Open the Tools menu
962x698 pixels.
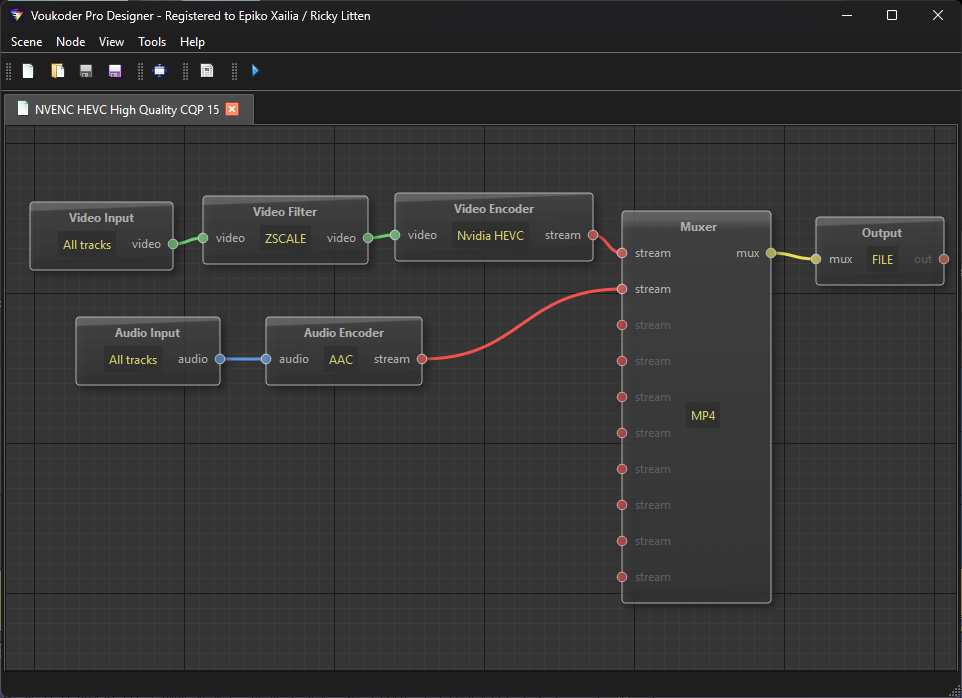[x=152, y=42]
